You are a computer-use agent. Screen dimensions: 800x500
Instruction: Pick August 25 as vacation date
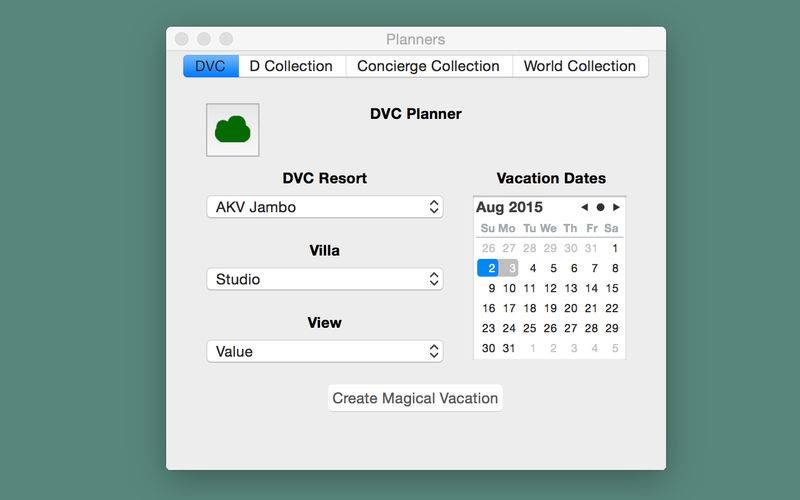[x=530, y=328]
